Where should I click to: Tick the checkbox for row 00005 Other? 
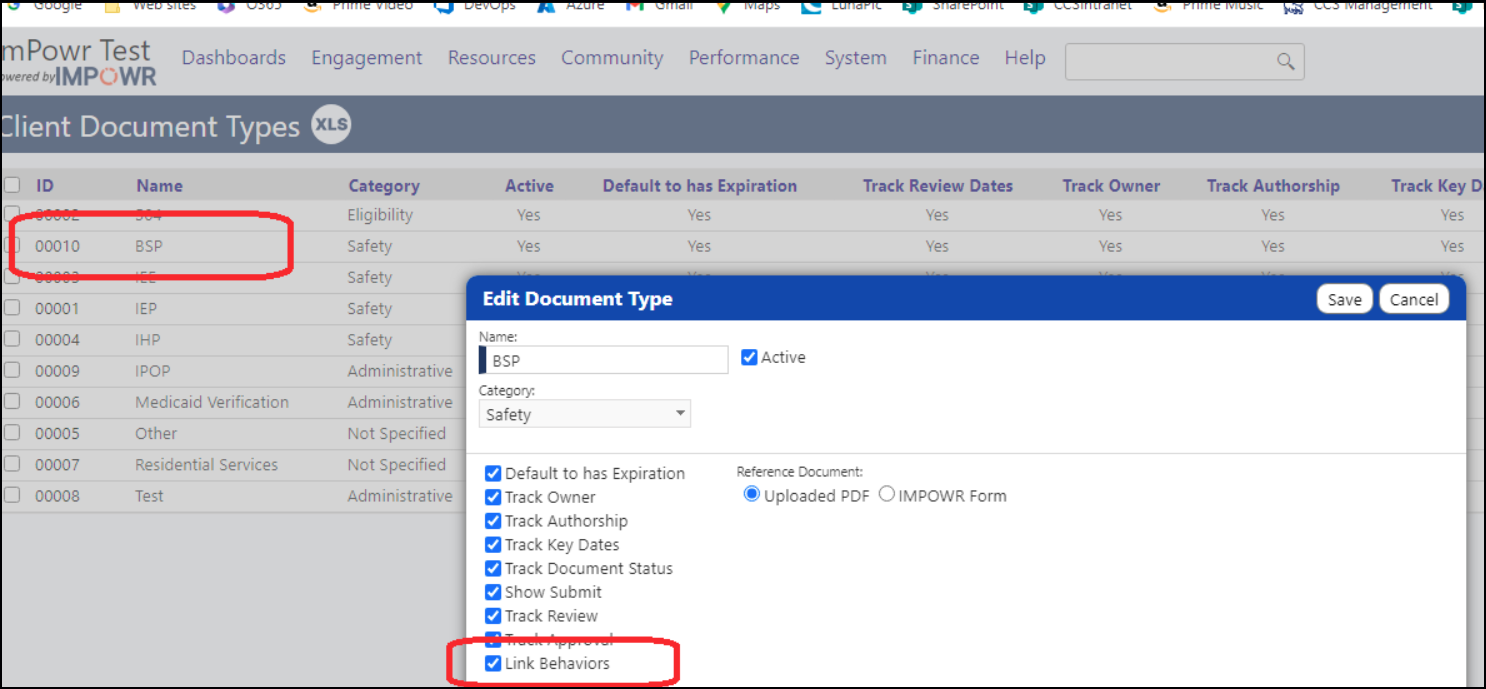12,433
